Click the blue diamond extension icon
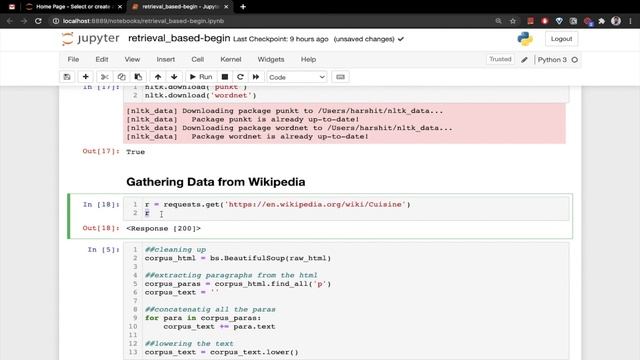Image resolution: width=640 pixels, height=360 pixels. [x=559, y=21]
